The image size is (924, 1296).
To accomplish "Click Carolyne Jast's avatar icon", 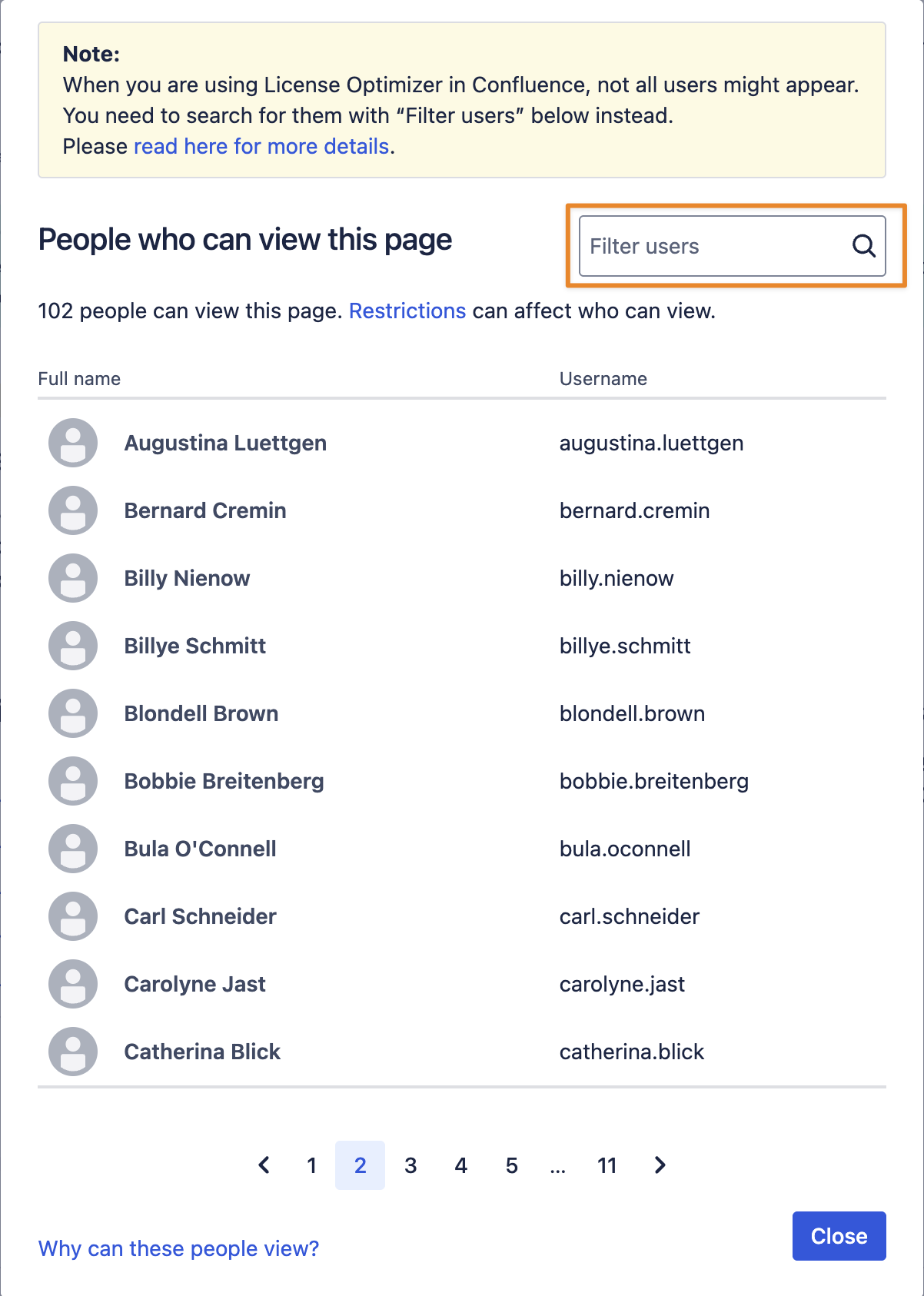I will [73, 984].
